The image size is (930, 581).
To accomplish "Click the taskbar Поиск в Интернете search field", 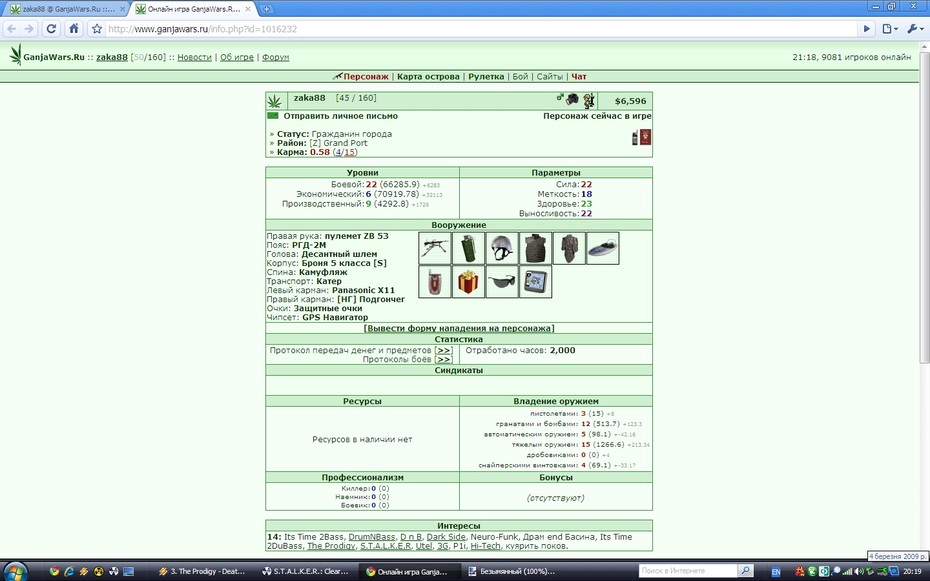I will pos(688,571).
